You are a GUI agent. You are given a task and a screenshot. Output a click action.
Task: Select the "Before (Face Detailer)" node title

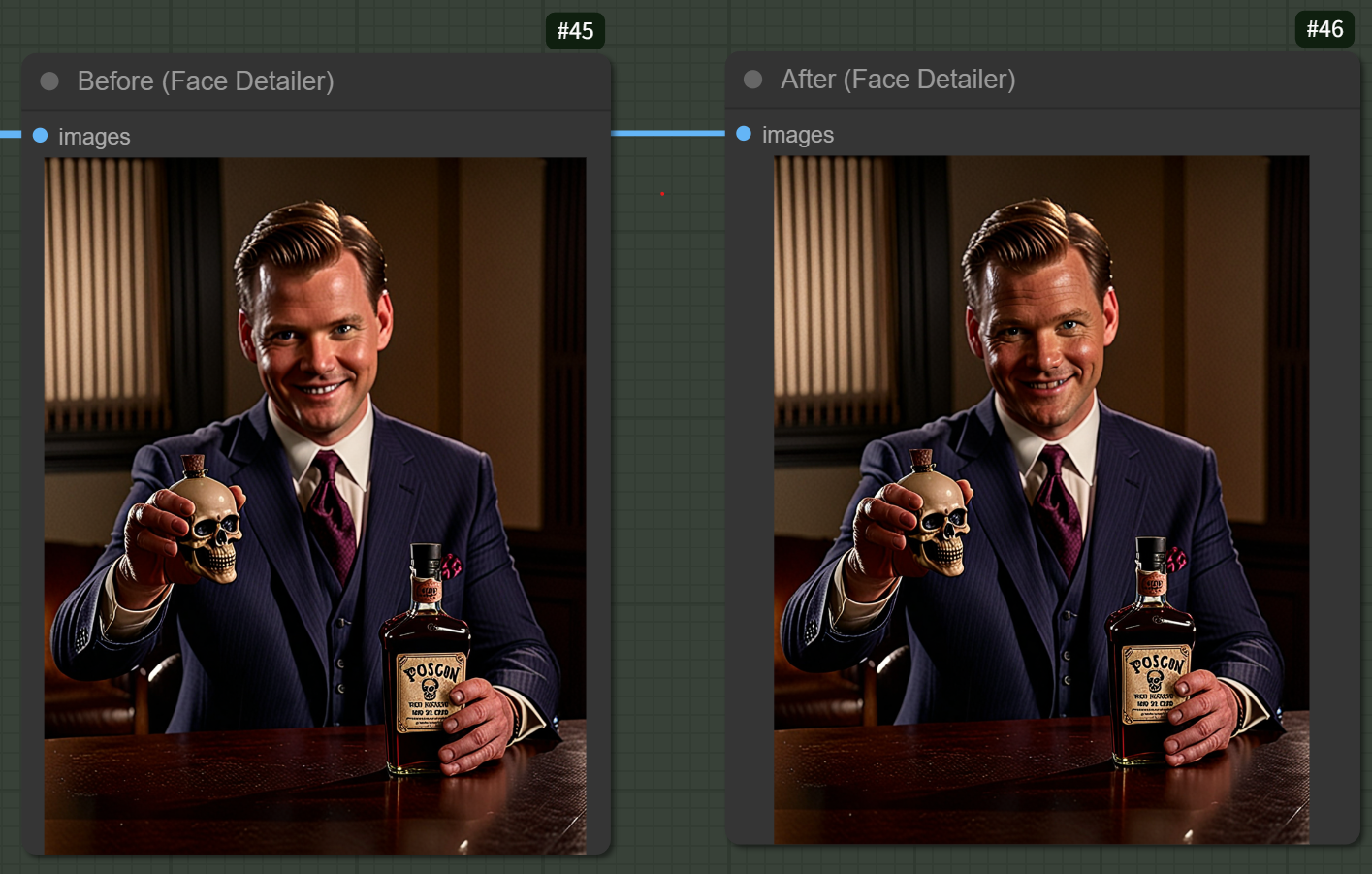(x=206, y=81)
